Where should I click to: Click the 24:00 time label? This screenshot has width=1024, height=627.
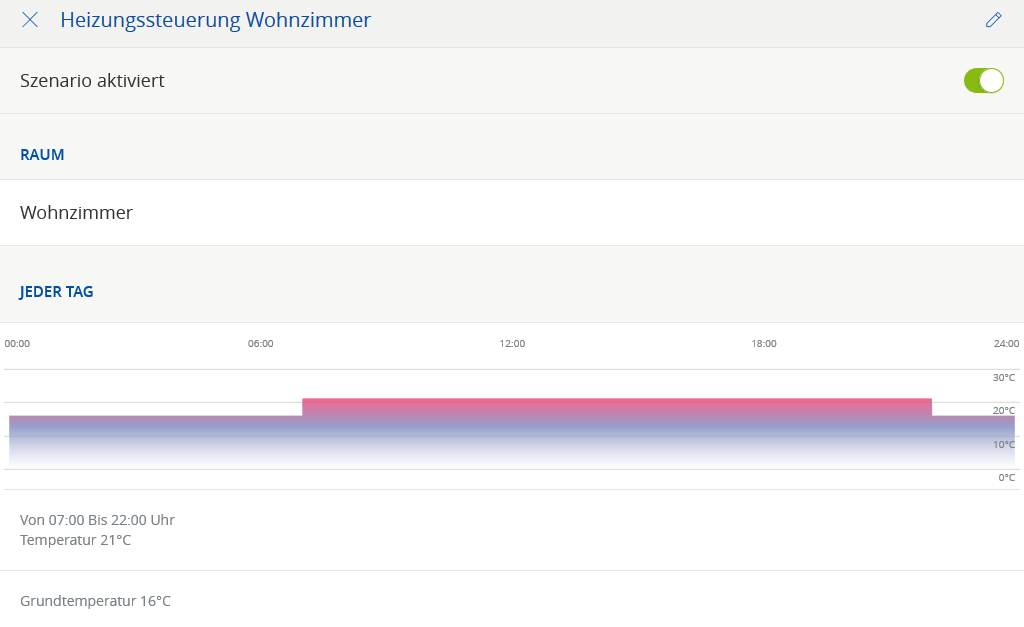[x=1006, y=343]
